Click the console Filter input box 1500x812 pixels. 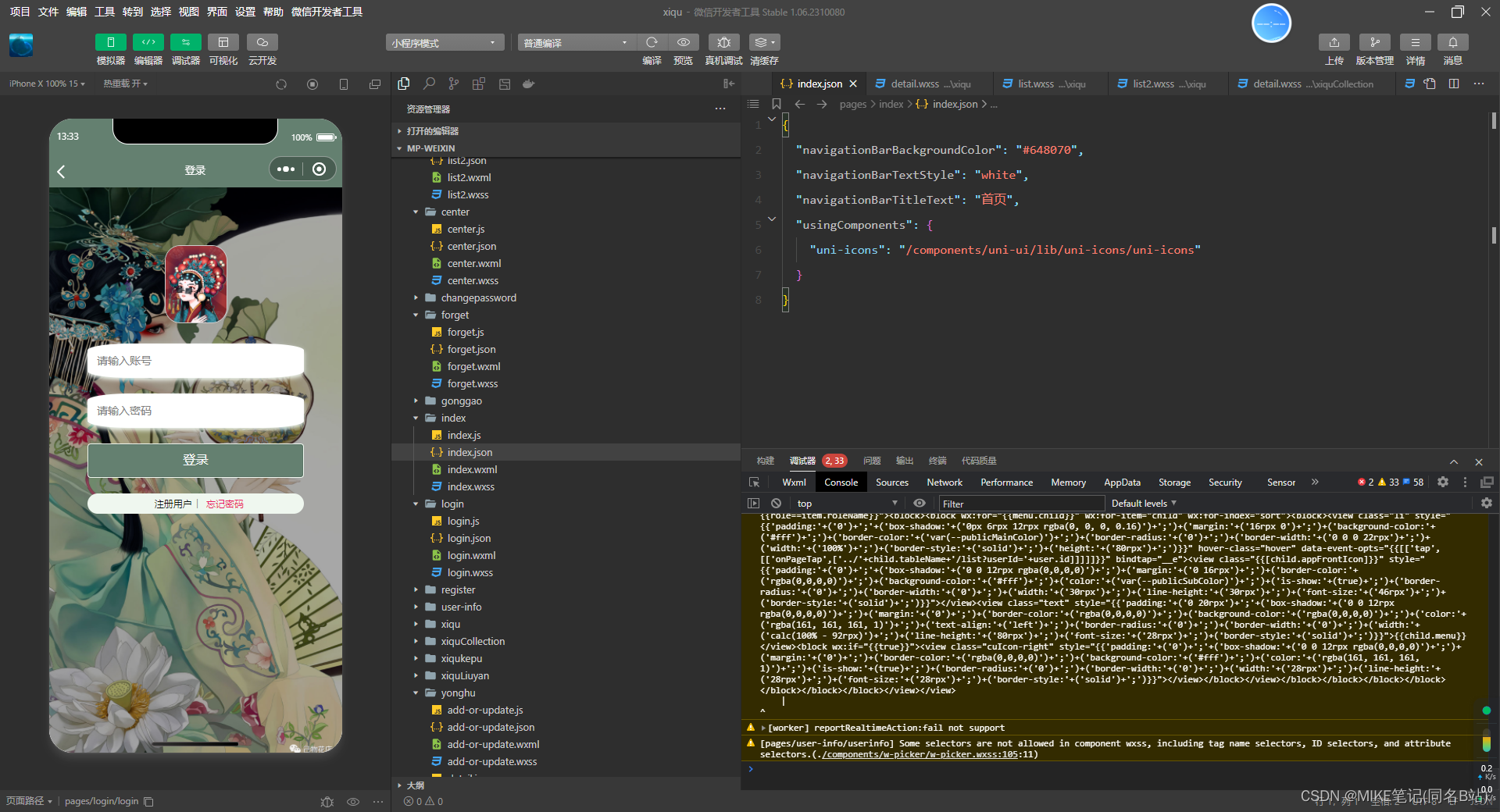(x=1020, y=504)
